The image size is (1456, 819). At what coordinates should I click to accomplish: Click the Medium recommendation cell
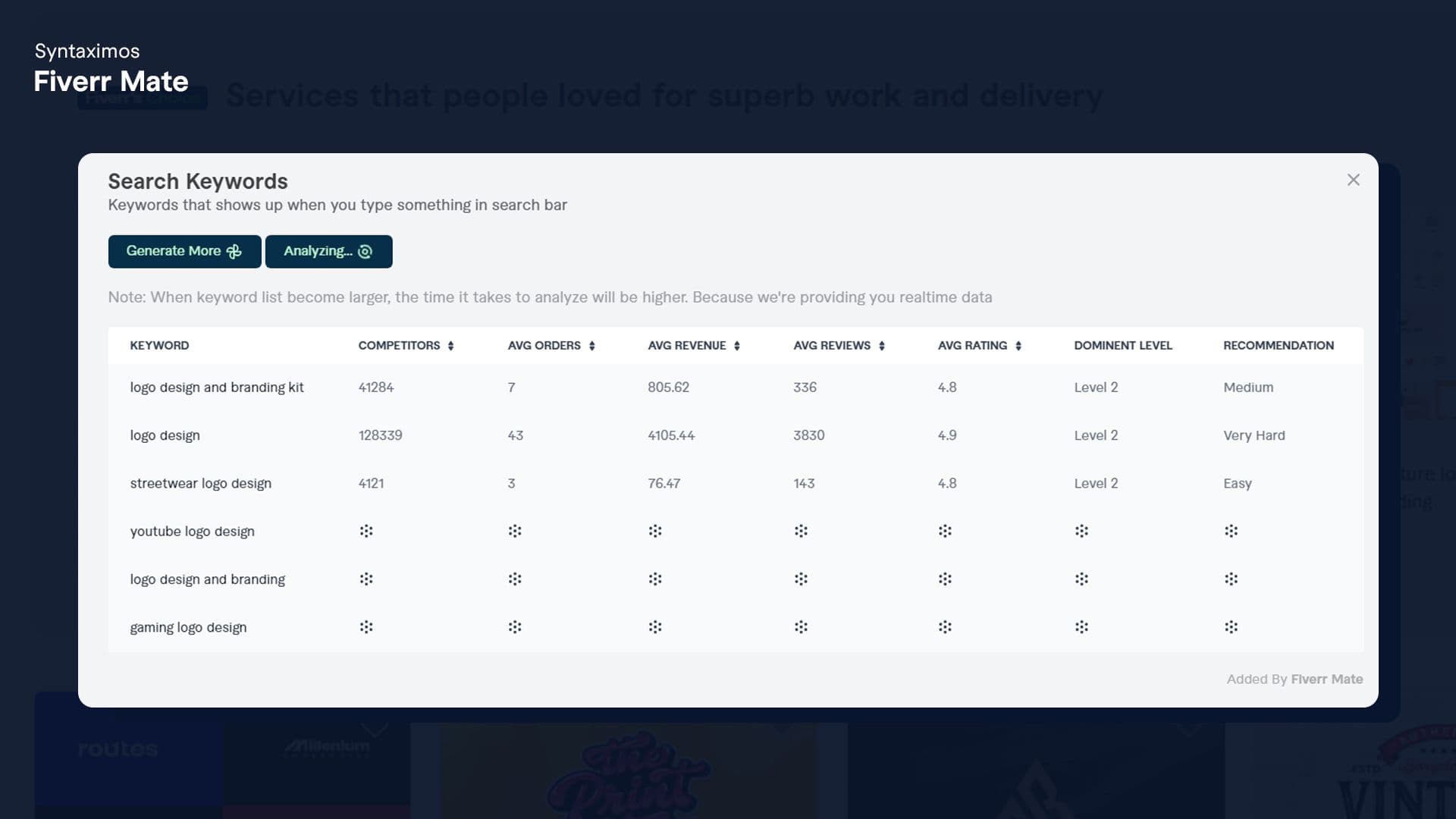(x=1248, y=388)
